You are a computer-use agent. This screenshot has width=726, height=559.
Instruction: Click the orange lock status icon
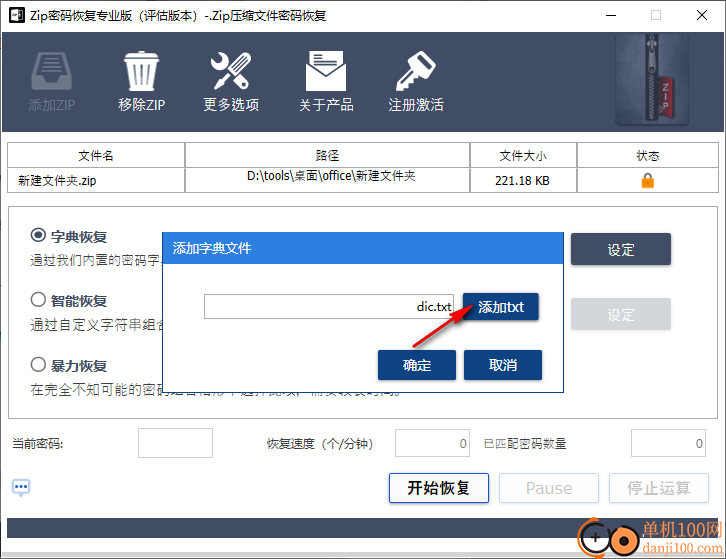[647, 180]
